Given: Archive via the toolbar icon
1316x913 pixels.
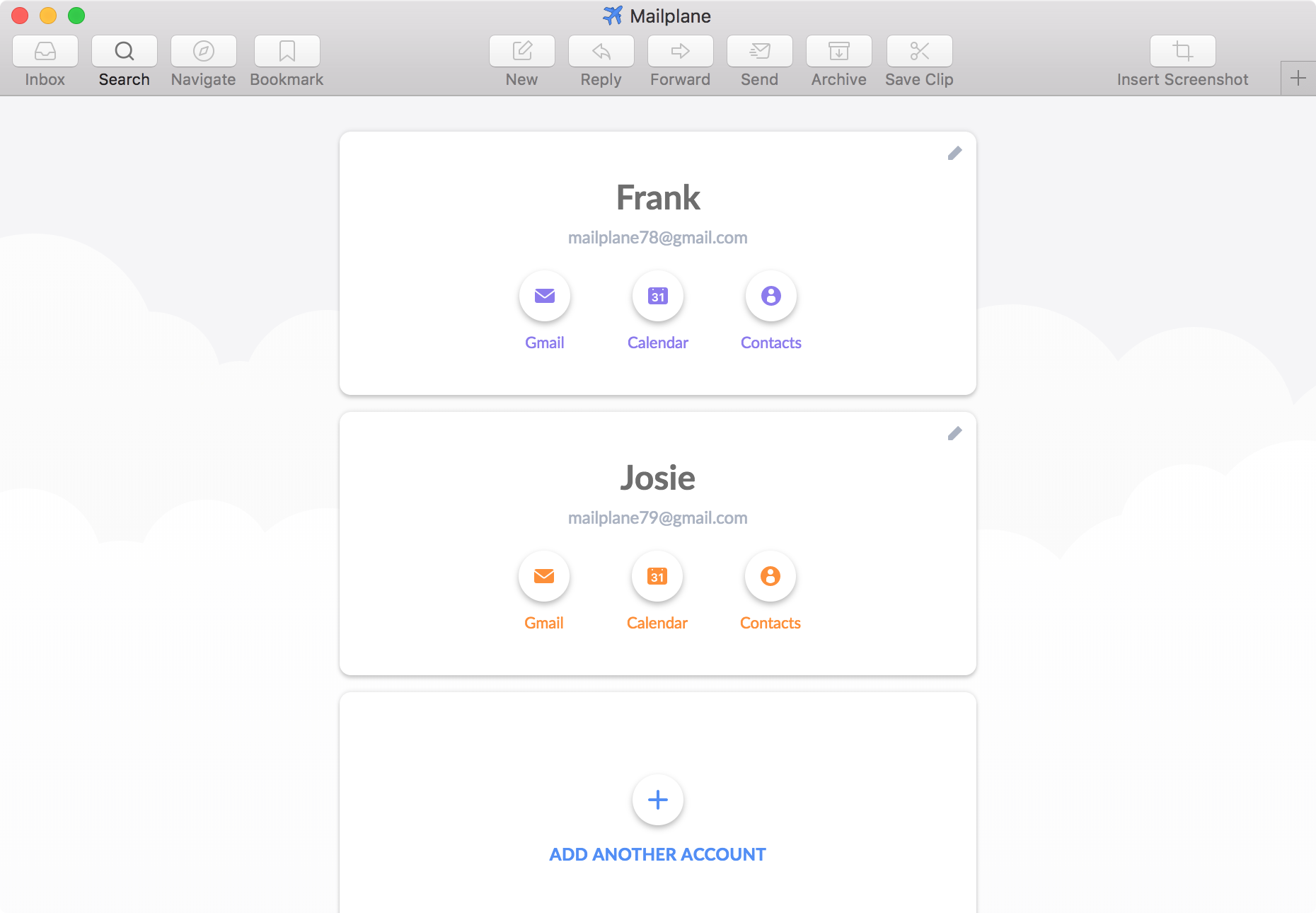Looking at the screenshot, I should 838,51.
